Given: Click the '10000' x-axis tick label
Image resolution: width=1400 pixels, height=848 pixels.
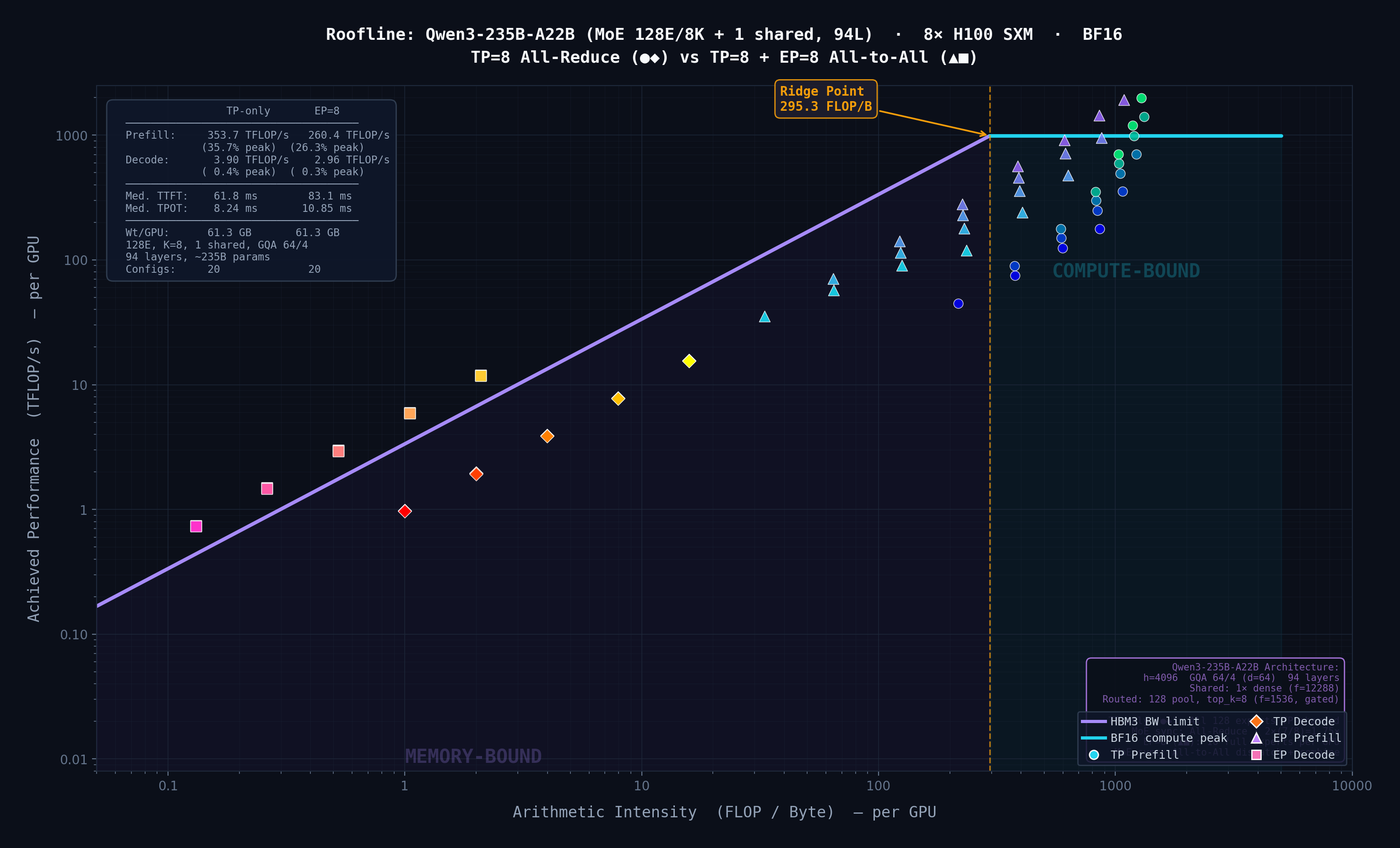Looking at the screenshot, I should (x=1352, y=786).
